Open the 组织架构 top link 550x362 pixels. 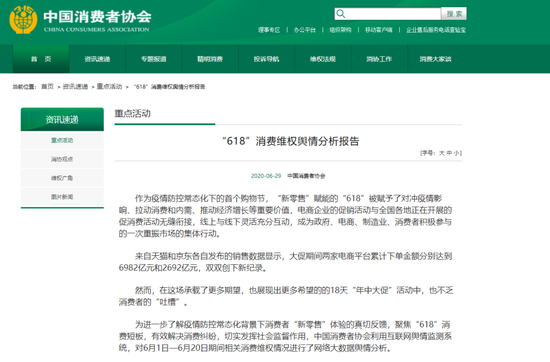click(340, 30)
